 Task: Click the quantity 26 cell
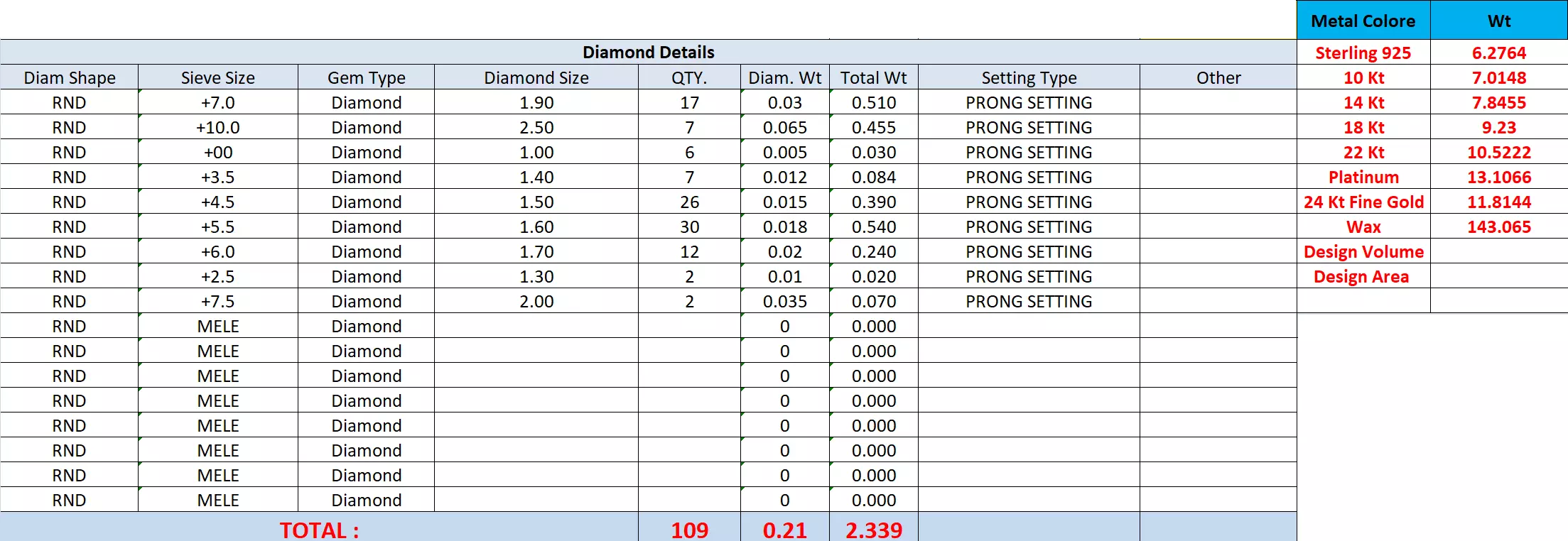point(689,202)
